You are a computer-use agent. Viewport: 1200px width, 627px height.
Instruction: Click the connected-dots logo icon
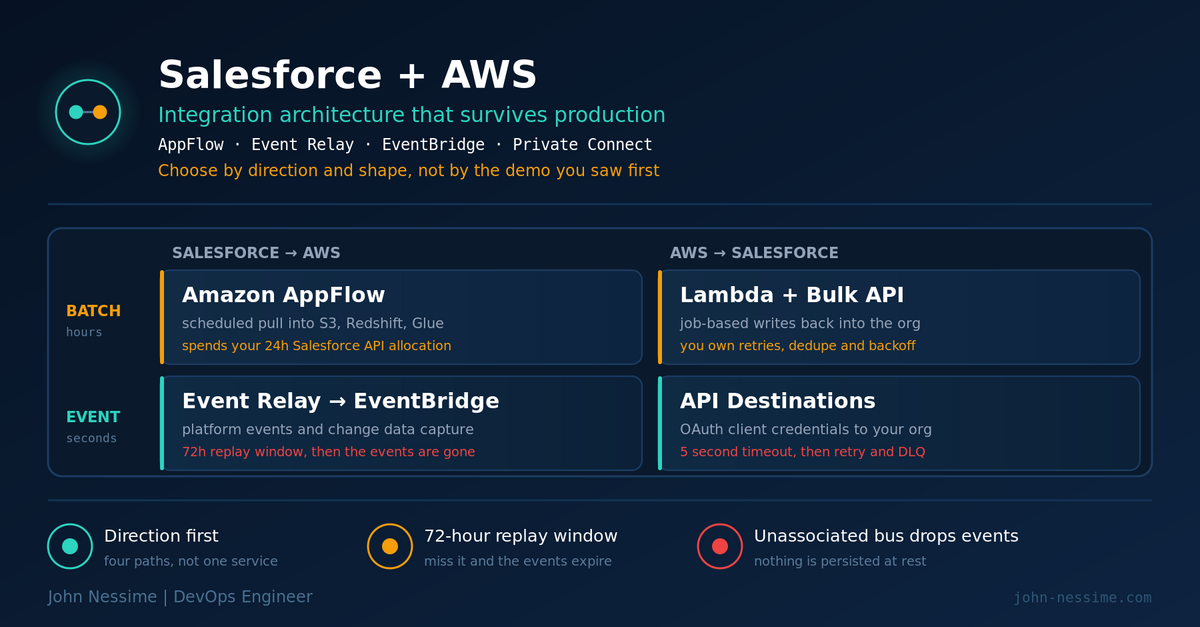point(88,112)
